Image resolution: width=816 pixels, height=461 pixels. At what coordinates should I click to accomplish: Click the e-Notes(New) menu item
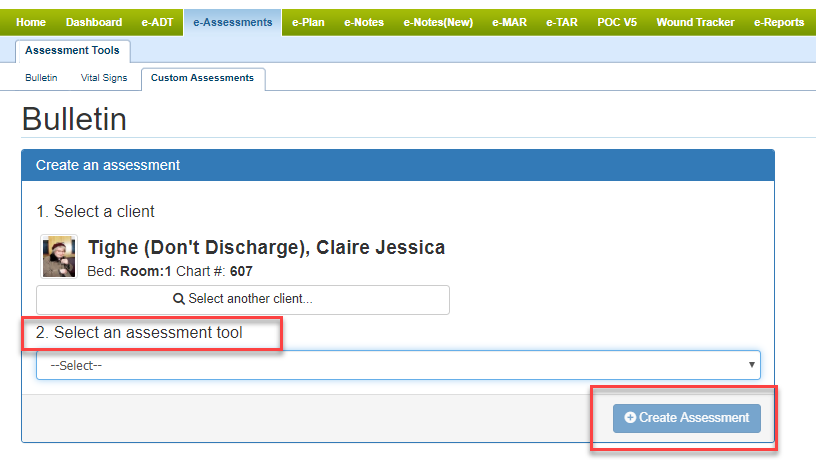(438, 22)
